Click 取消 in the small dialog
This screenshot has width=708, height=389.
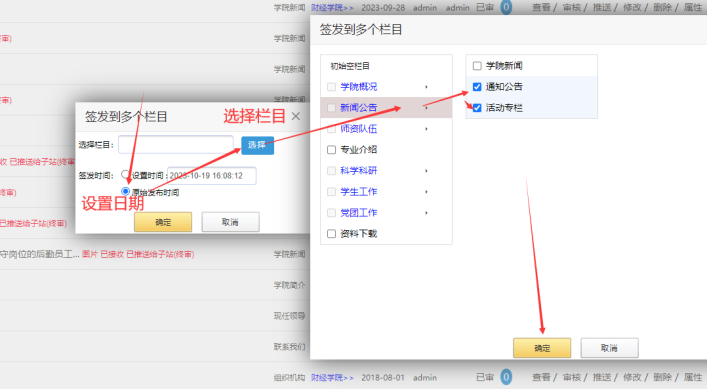[x=230, y=222]
